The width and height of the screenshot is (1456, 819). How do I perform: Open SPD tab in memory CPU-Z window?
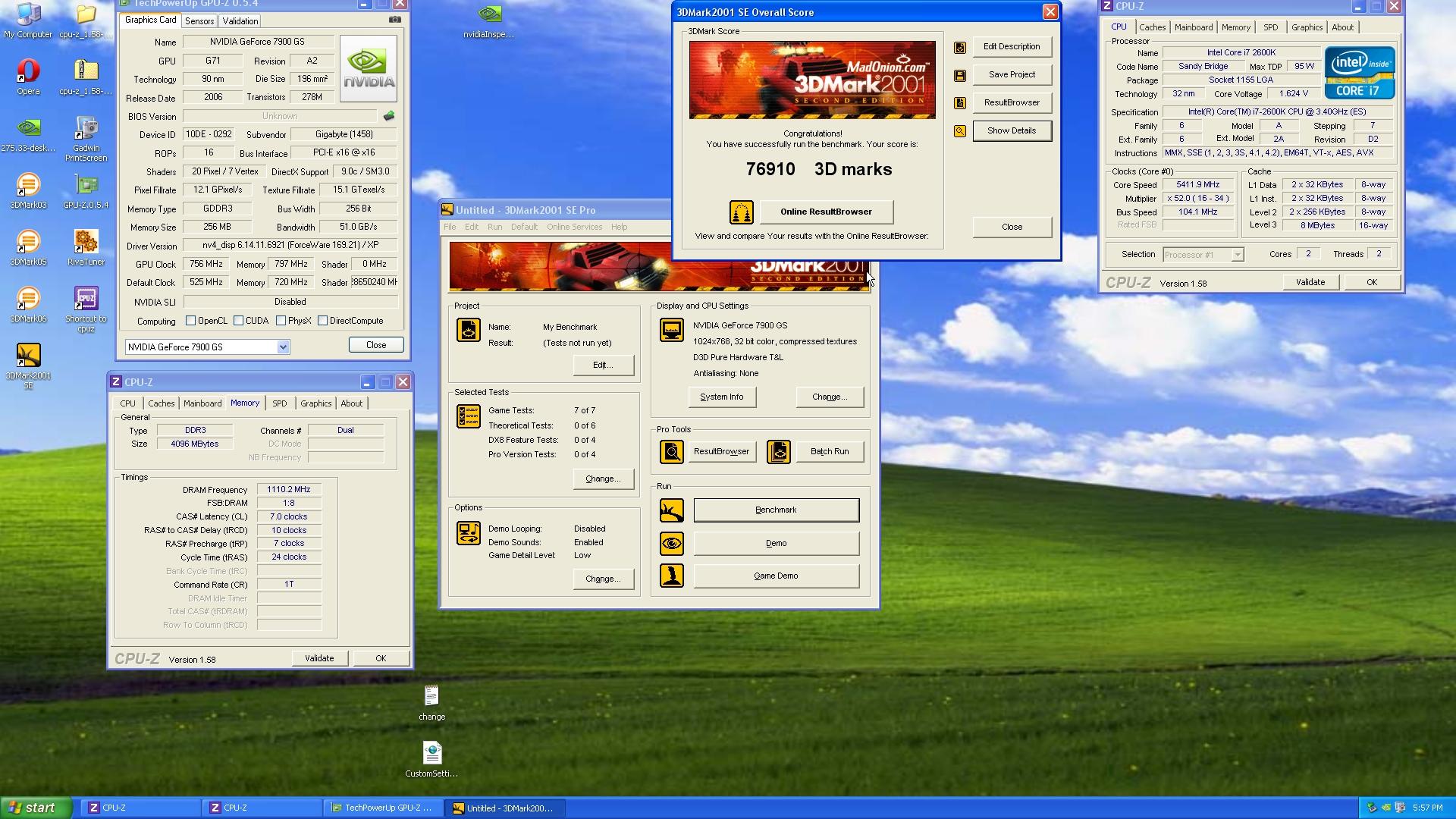pos(280,403)
